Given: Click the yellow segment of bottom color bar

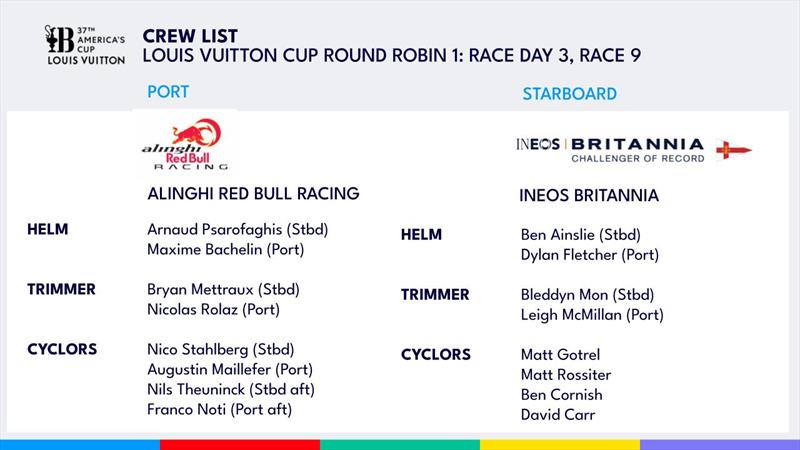Looking at the screenshot, I should click(x=560, y=445).
